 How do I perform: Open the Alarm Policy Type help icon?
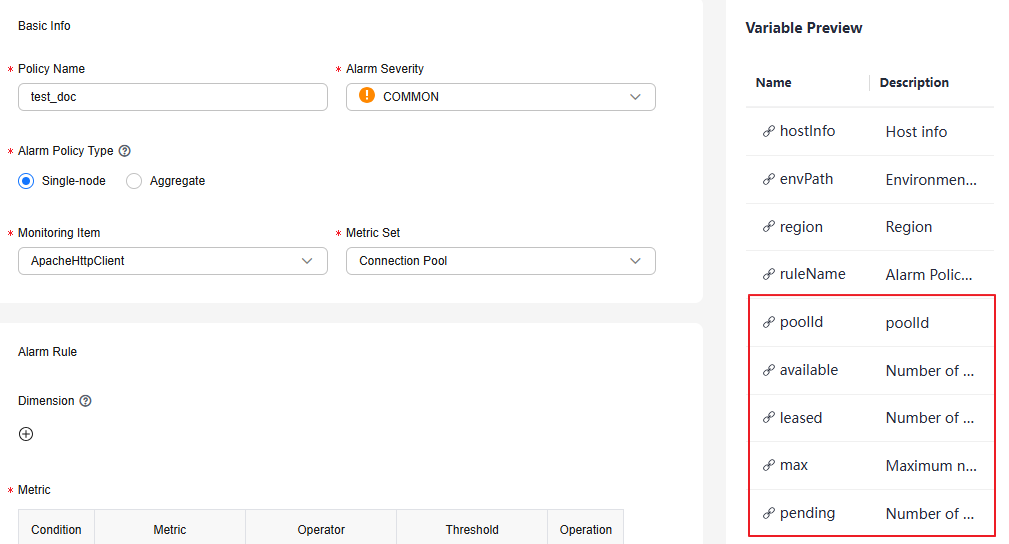pos(125,151)
